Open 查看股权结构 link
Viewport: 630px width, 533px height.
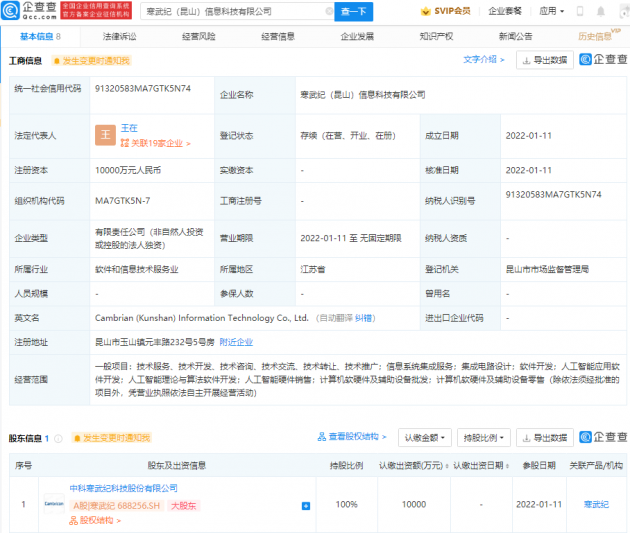click(x=352, y=437)
